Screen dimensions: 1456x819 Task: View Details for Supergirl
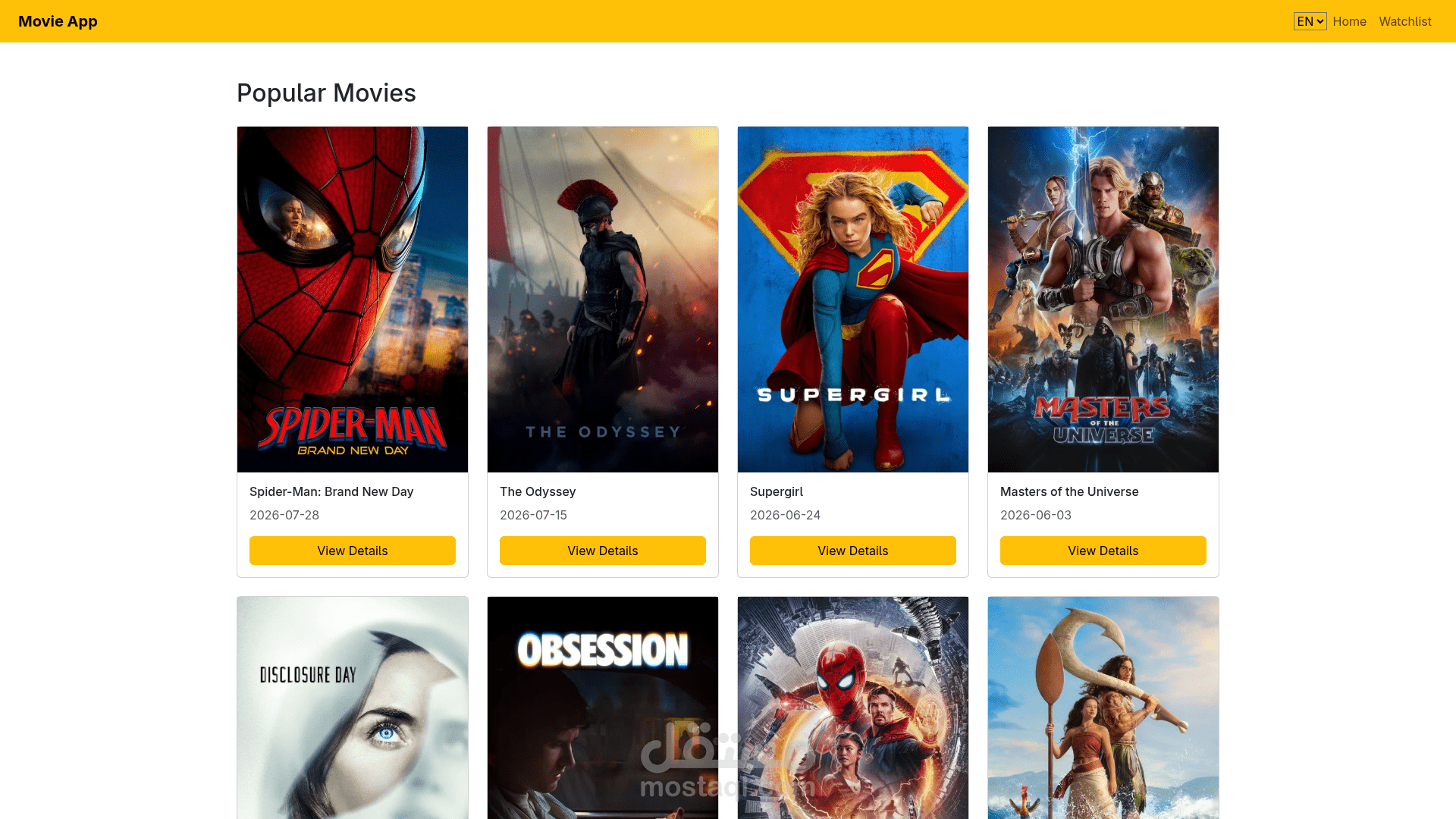click(853, 551)
